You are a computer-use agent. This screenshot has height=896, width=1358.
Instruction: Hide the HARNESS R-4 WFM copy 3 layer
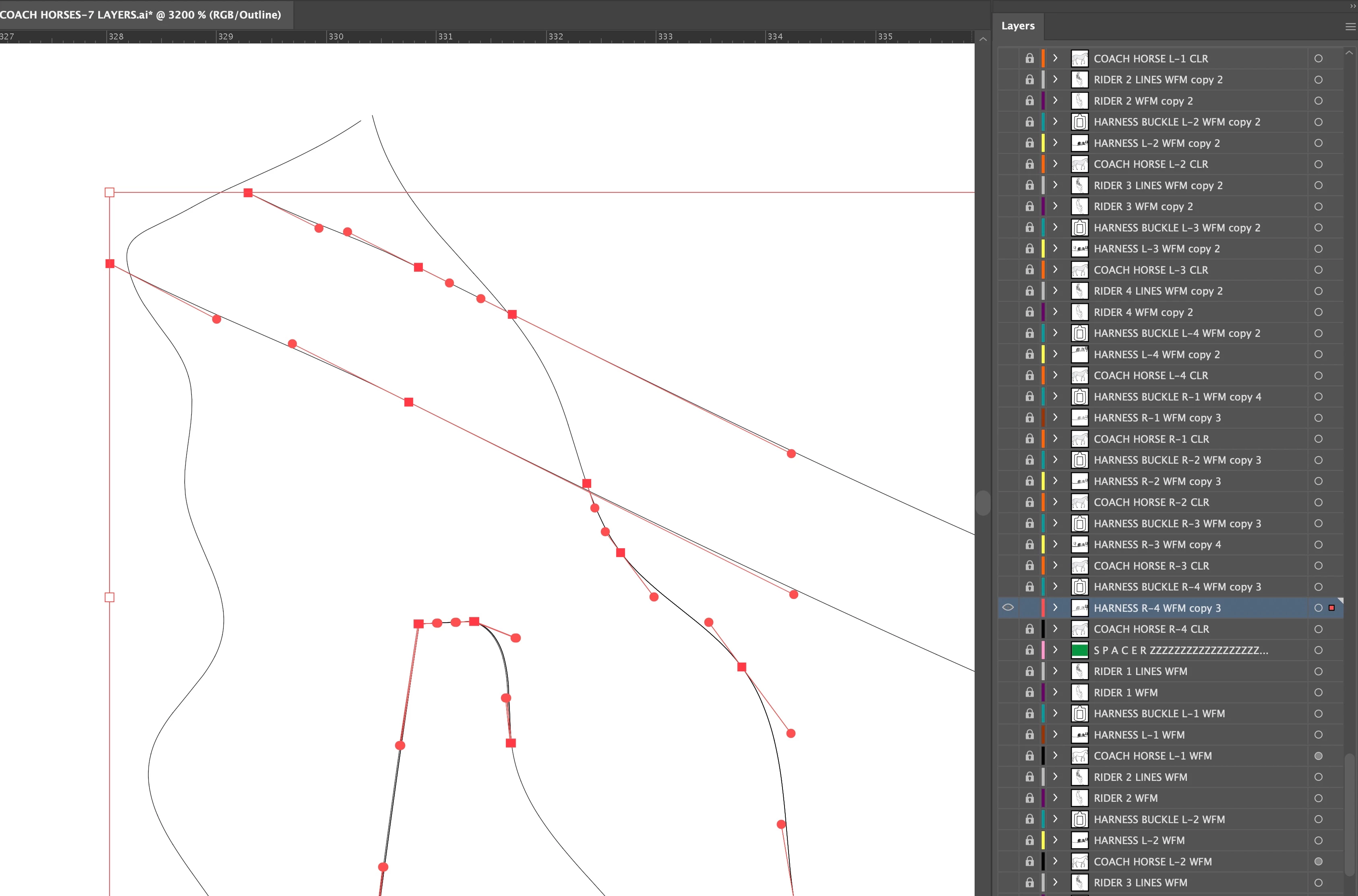(1008, 607)
